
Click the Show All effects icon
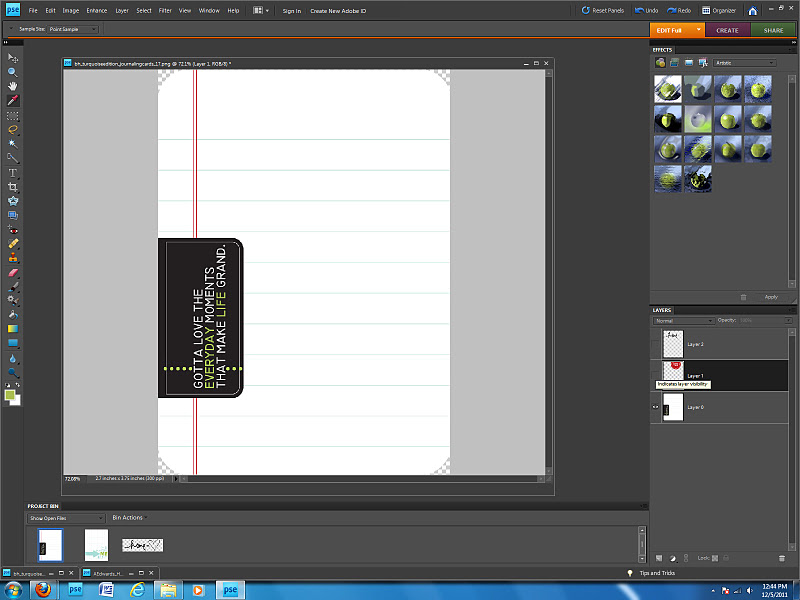(703, 63)
